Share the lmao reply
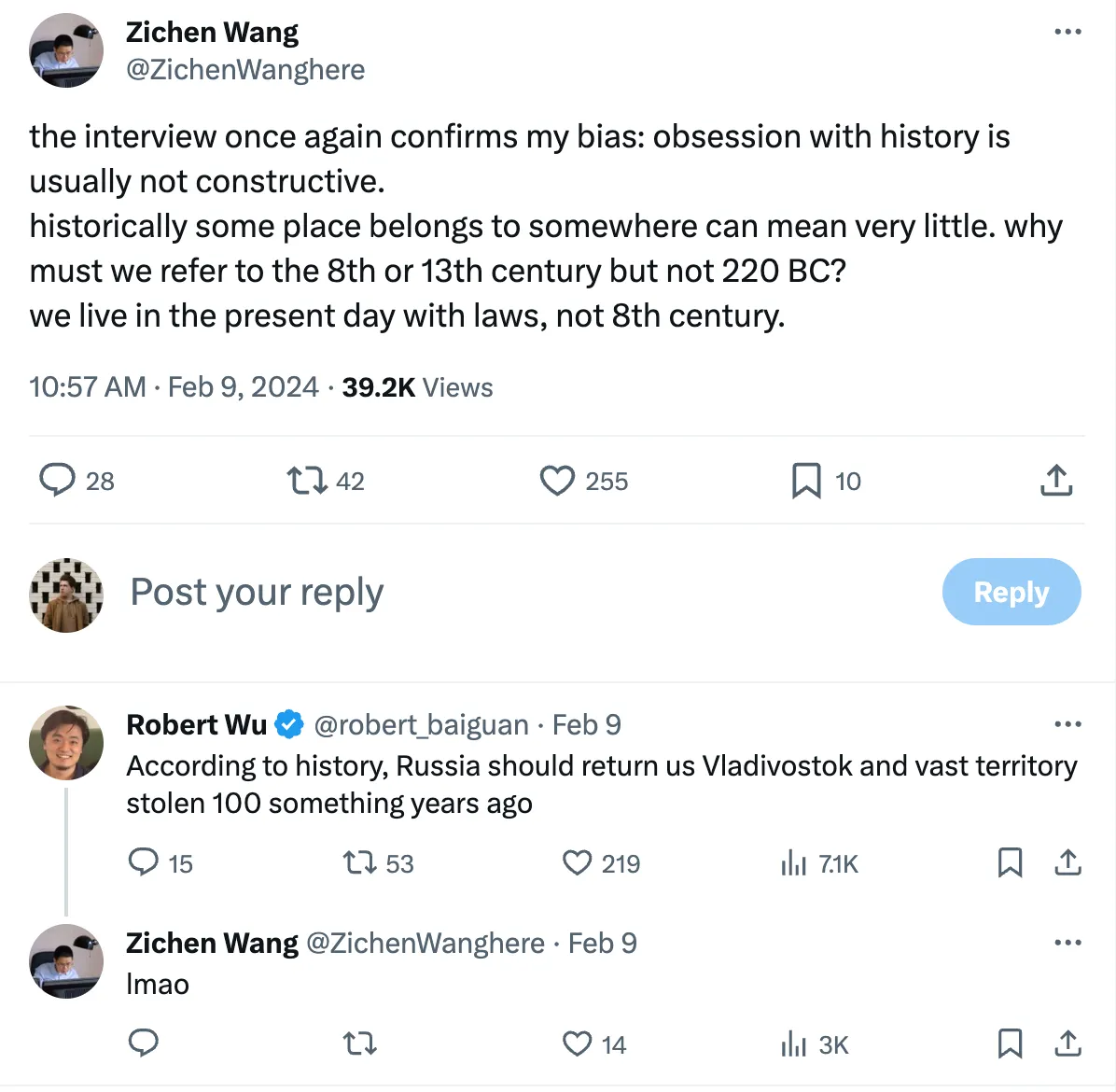1116x1092 pixels. (1067, 1043)
